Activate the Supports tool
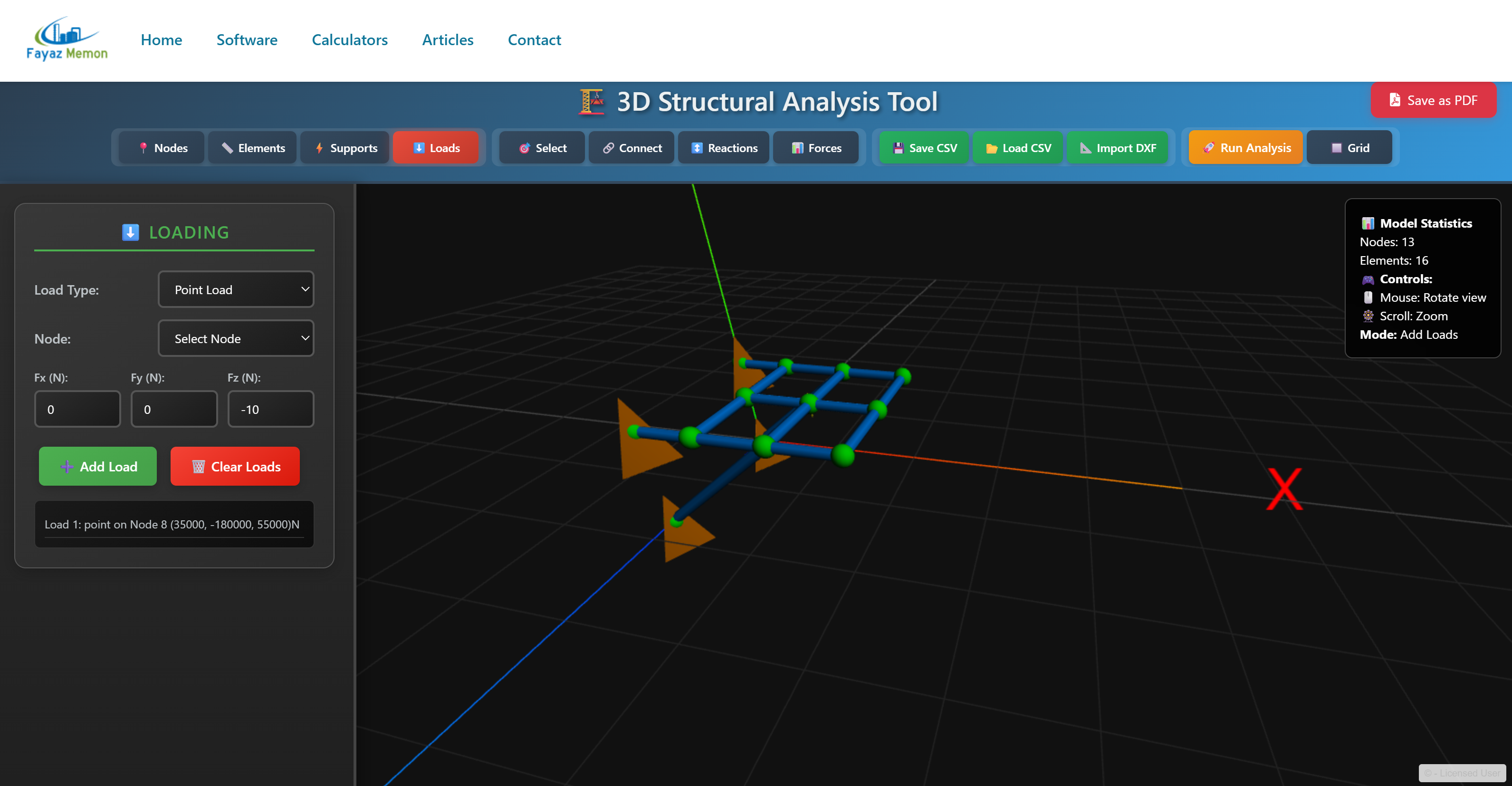This screenshot has width=1512, height=786. 345,147
